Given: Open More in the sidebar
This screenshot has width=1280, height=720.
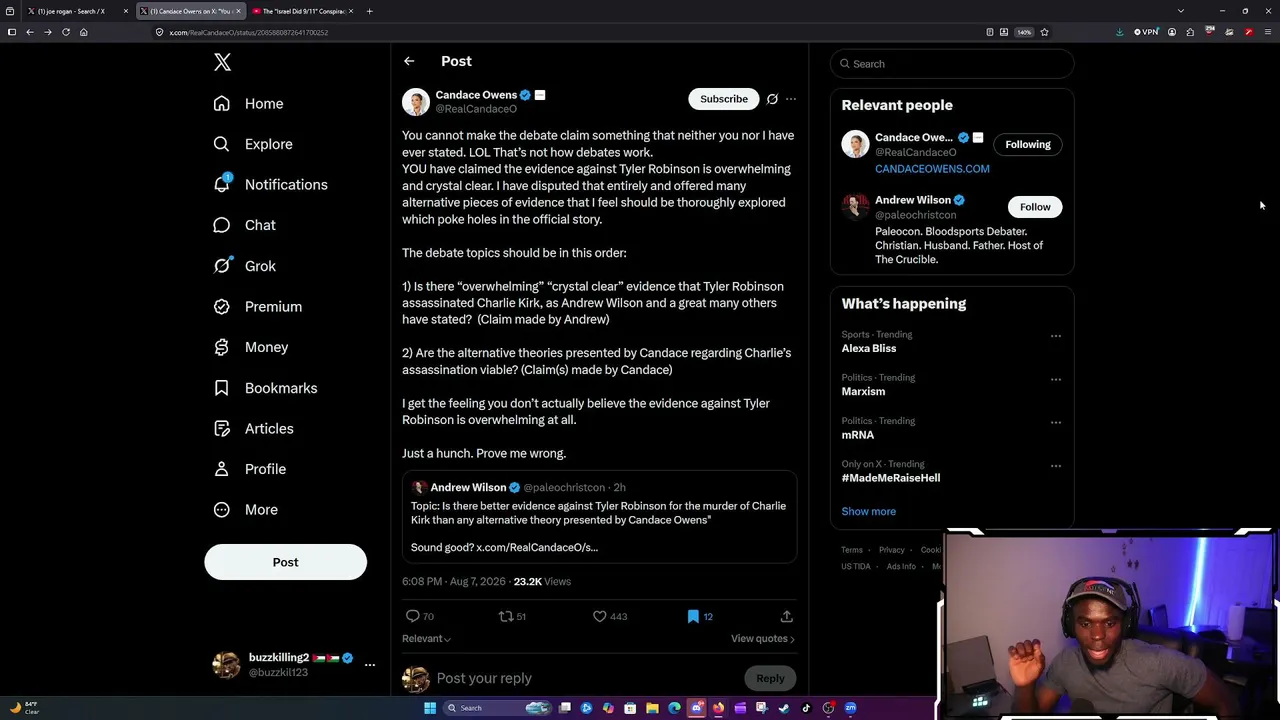Looking at the screenshot, I should (246, 510).
